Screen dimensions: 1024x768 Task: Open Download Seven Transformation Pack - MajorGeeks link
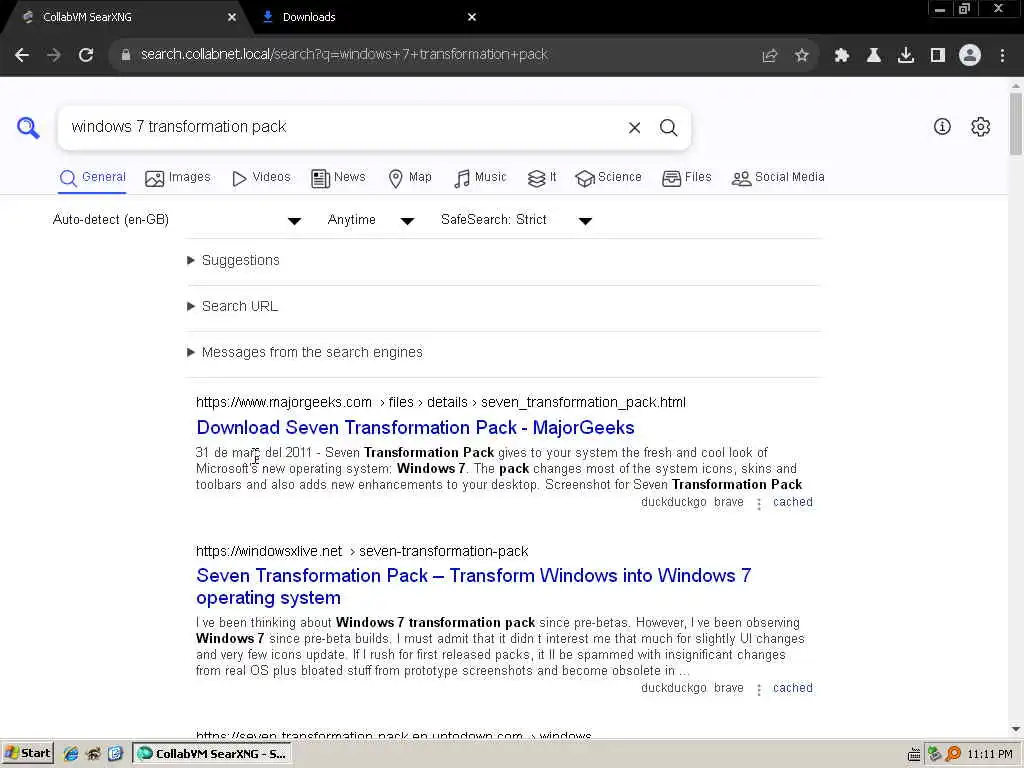(415, 428)
